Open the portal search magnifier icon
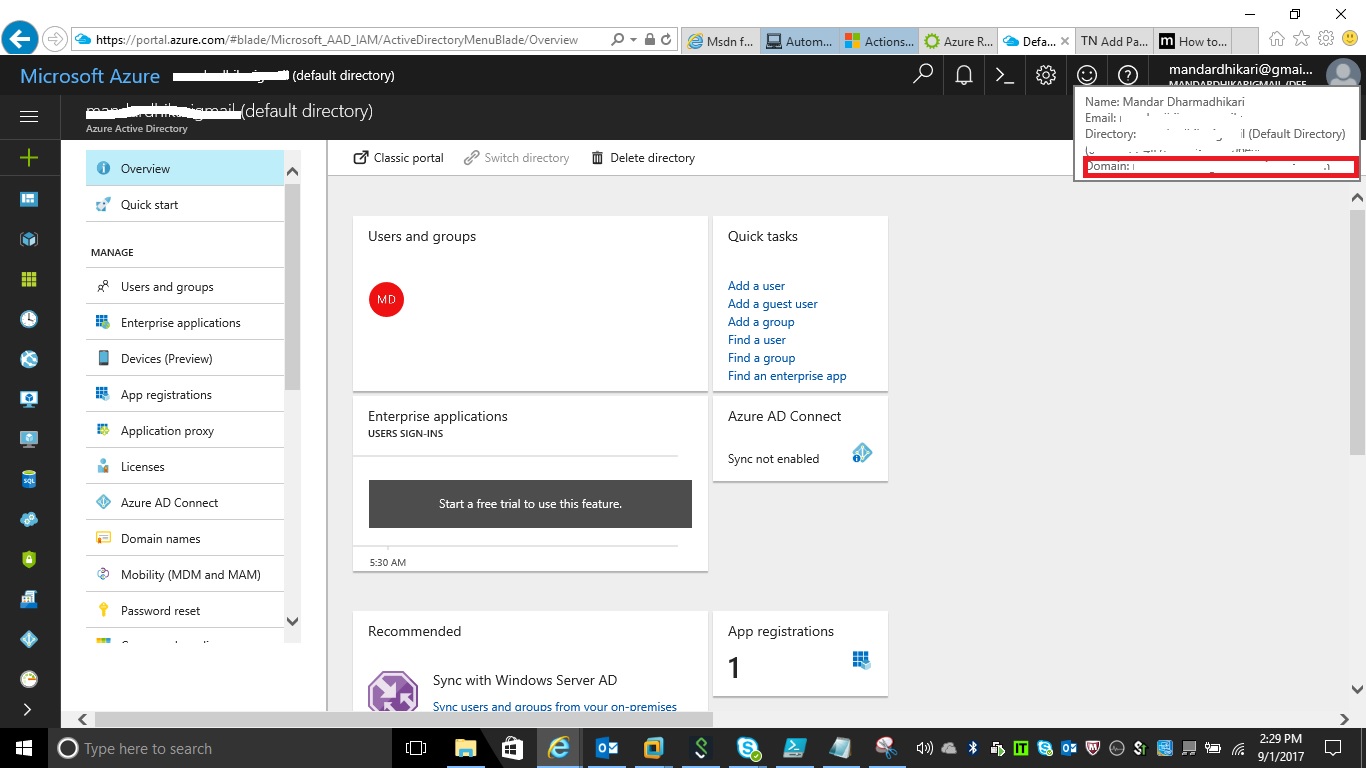1366x768 pixels. (923, 74)
